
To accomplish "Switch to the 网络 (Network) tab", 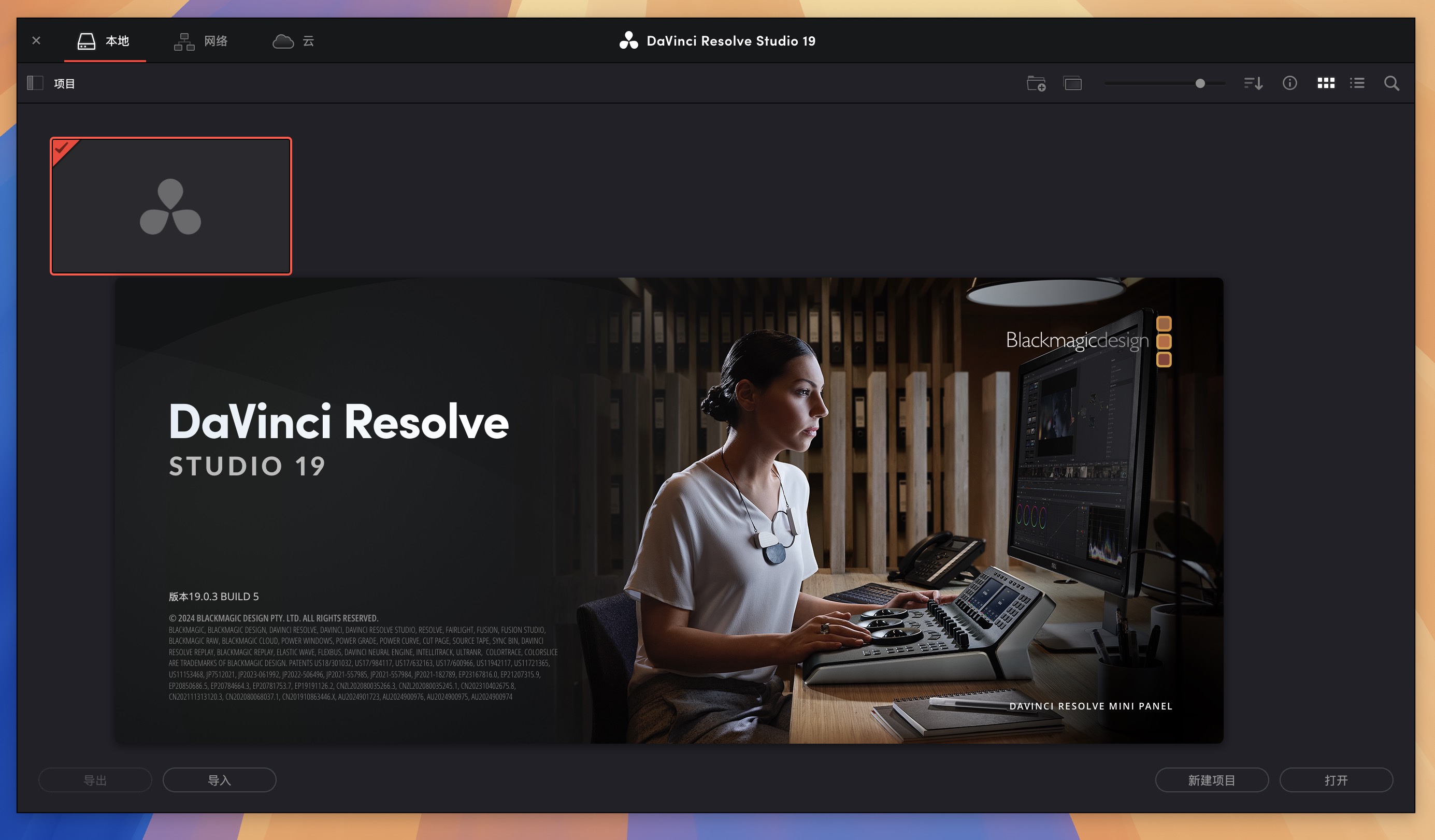I will 200,41.
